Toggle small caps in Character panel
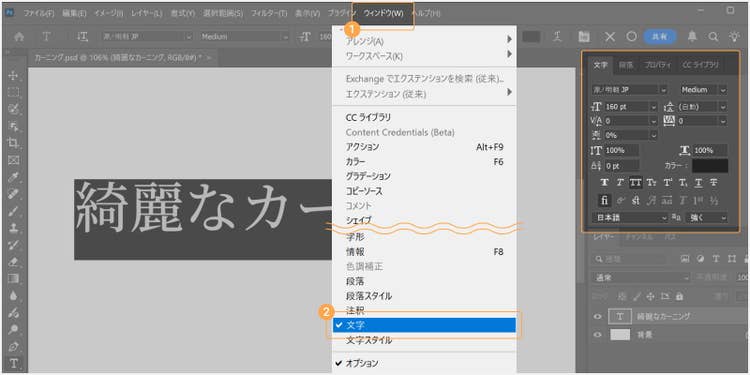The height and width of the screenshot is (375, 750). pos(651,182)
